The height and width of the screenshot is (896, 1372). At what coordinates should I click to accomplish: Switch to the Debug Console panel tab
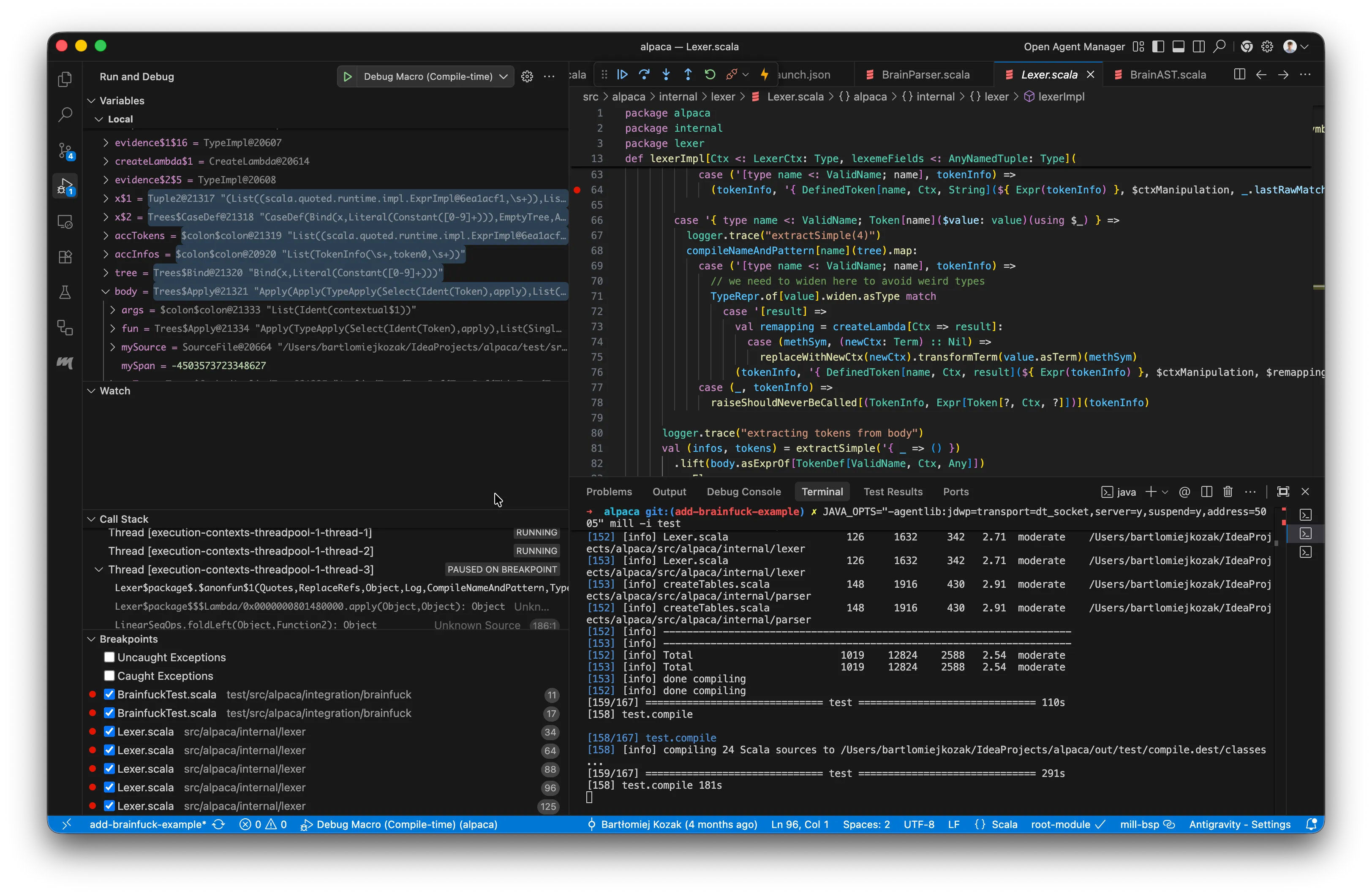(x=743, y=491)
